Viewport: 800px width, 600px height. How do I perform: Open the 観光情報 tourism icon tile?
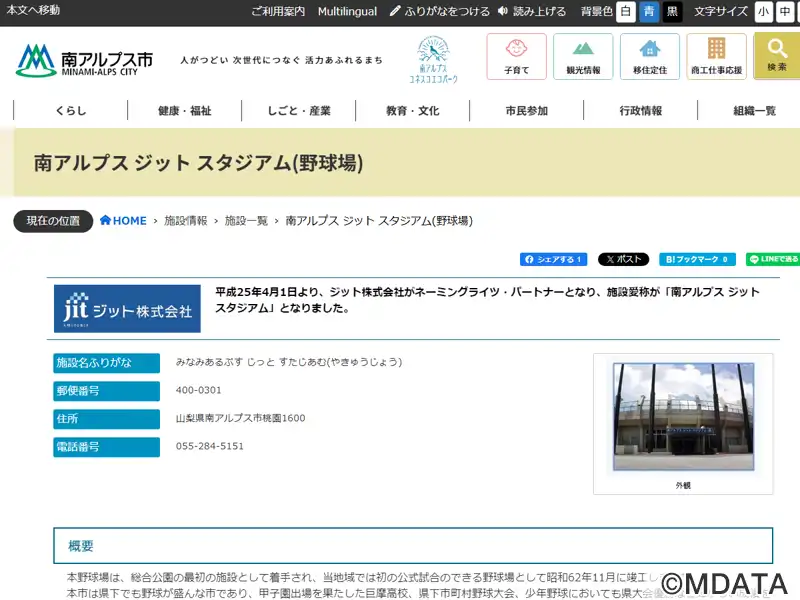pyautogui.click(x=583, y=56)
